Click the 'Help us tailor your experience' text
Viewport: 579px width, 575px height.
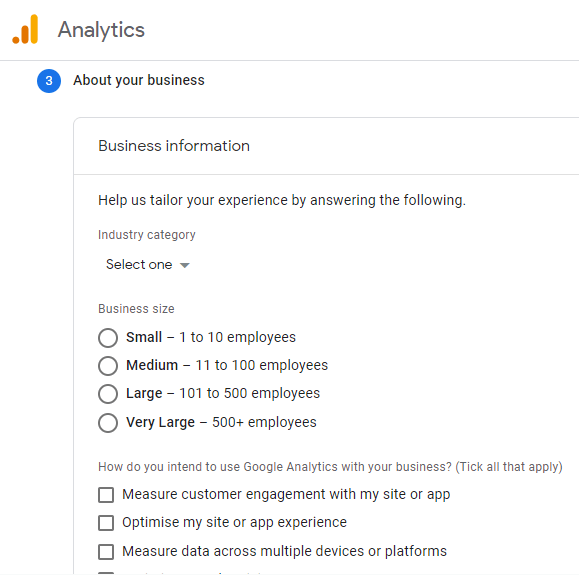pos(282,201)
